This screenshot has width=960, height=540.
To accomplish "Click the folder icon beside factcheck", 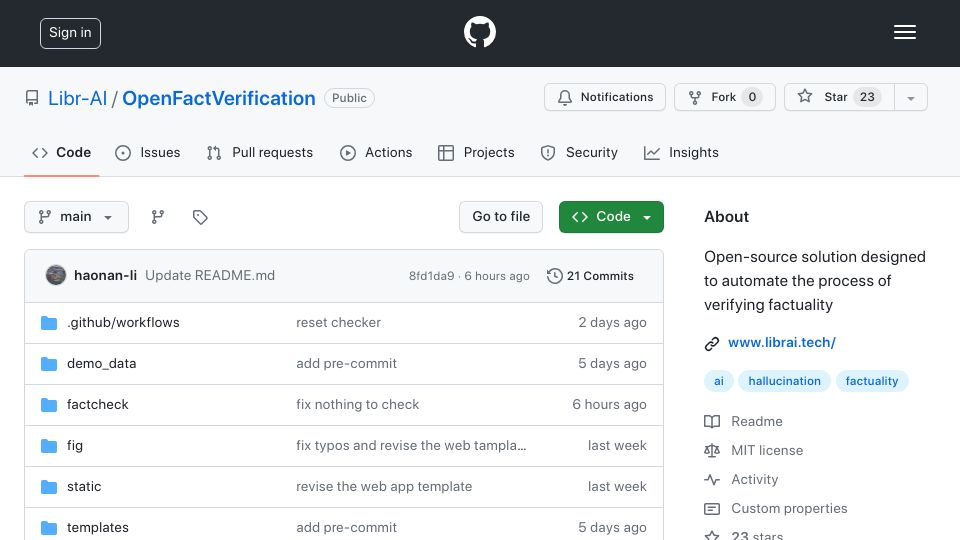I will tap(49, 405).
